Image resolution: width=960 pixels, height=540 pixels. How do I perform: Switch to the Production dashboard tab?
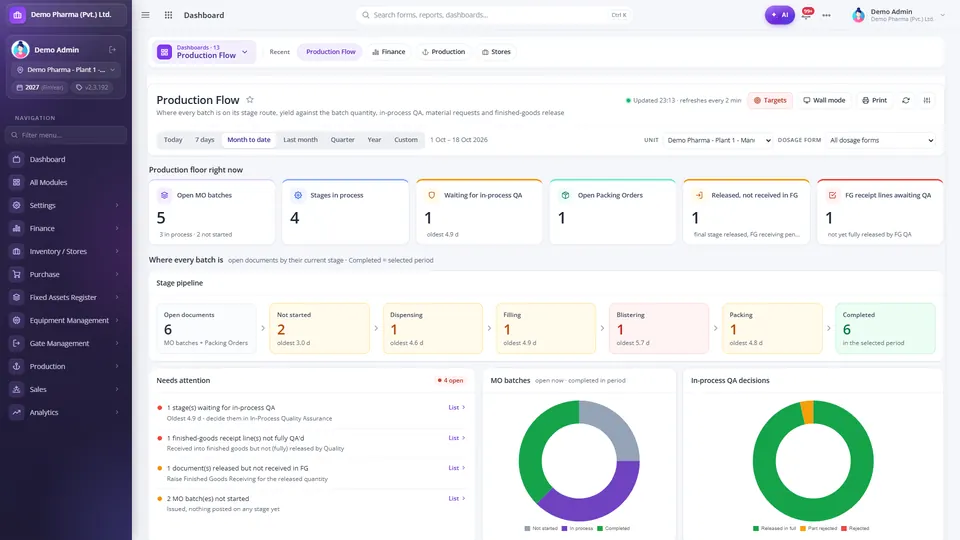[x=443, y=52]
